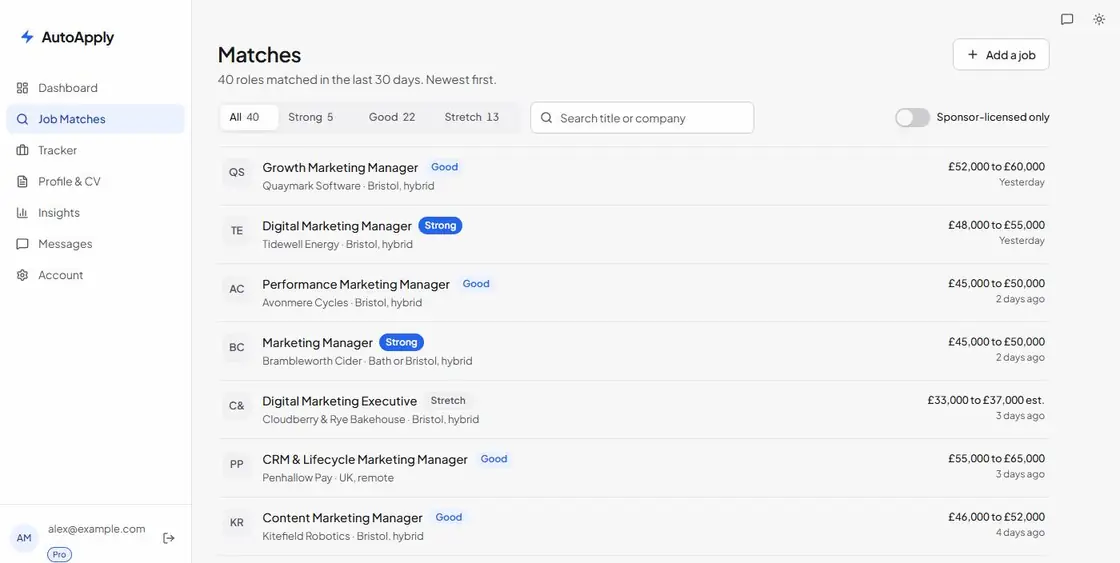Click the BC company avatar
1120x563 pixels.
coord(236,347)
